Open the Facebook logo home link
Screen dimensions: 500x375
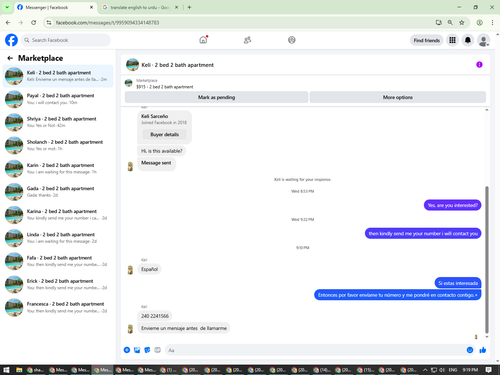(x=11, y=40)
